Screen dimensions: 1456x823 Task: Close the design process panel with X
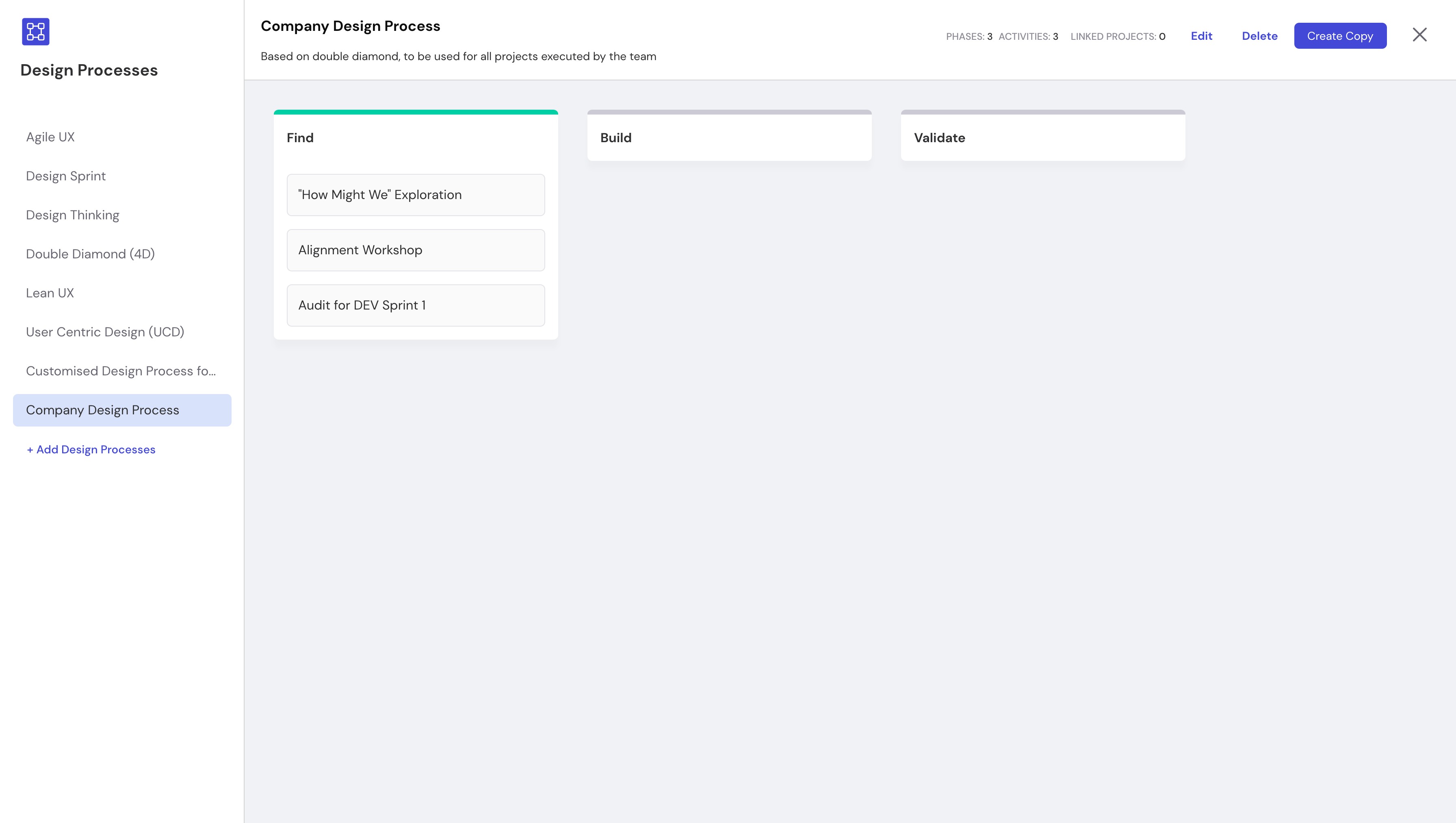pos(1419,35)
